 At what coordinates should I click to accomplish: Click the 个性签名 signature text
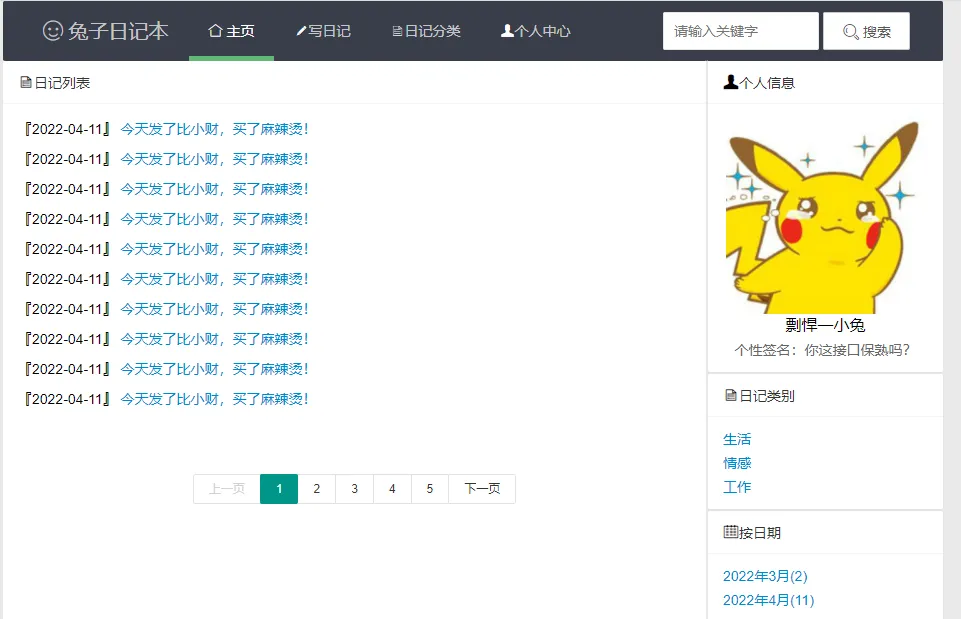(x=822, y=350)
